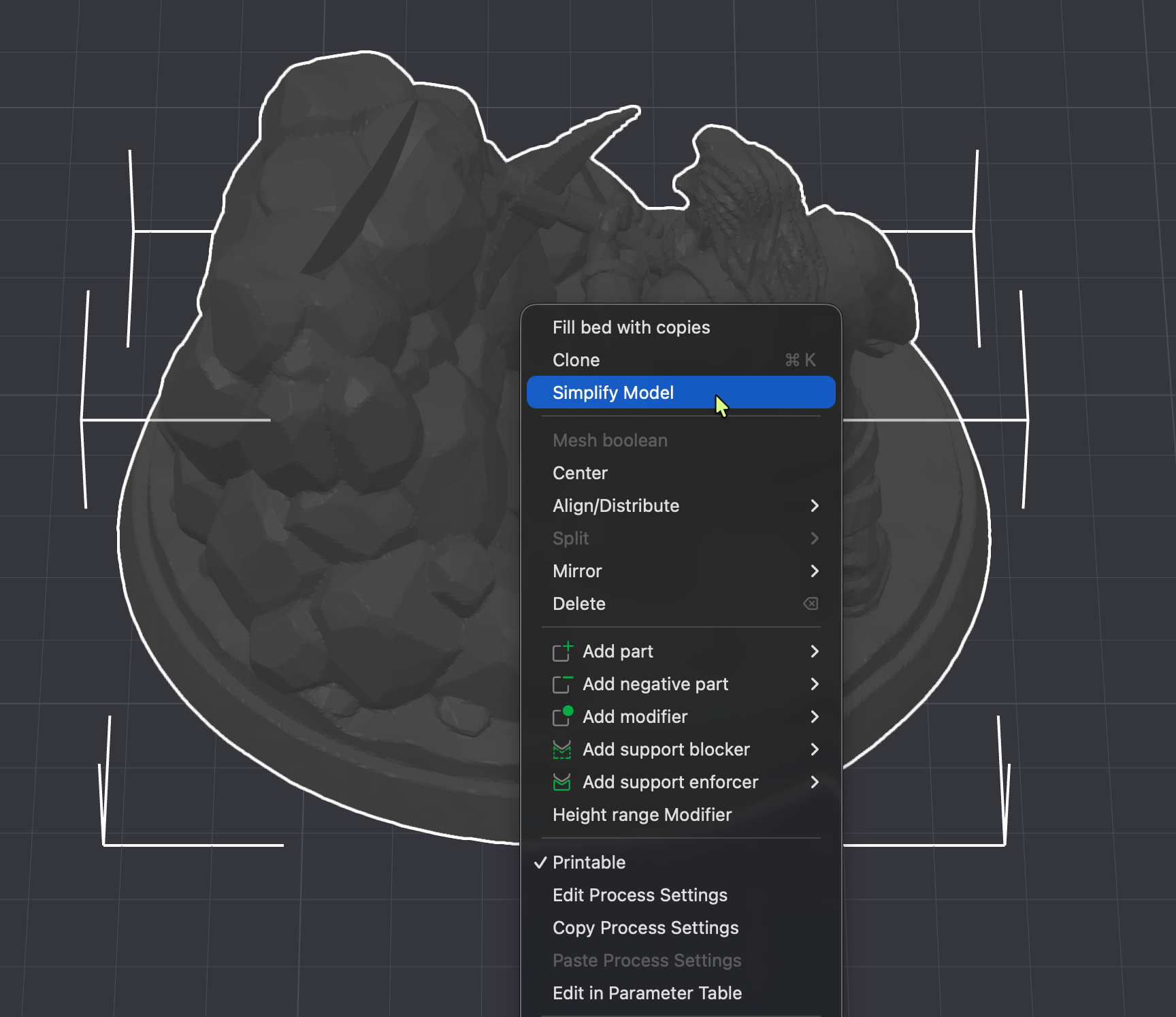The image size is (1176, 1017).
Task: Click the Add modifier icon
Action: click(x=562, y=717)
